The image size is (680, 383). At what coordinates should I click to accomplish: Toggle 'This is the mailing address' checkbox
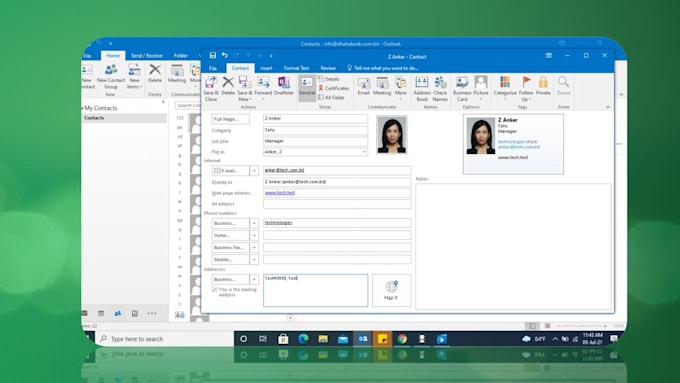click(x=214, y=289)
